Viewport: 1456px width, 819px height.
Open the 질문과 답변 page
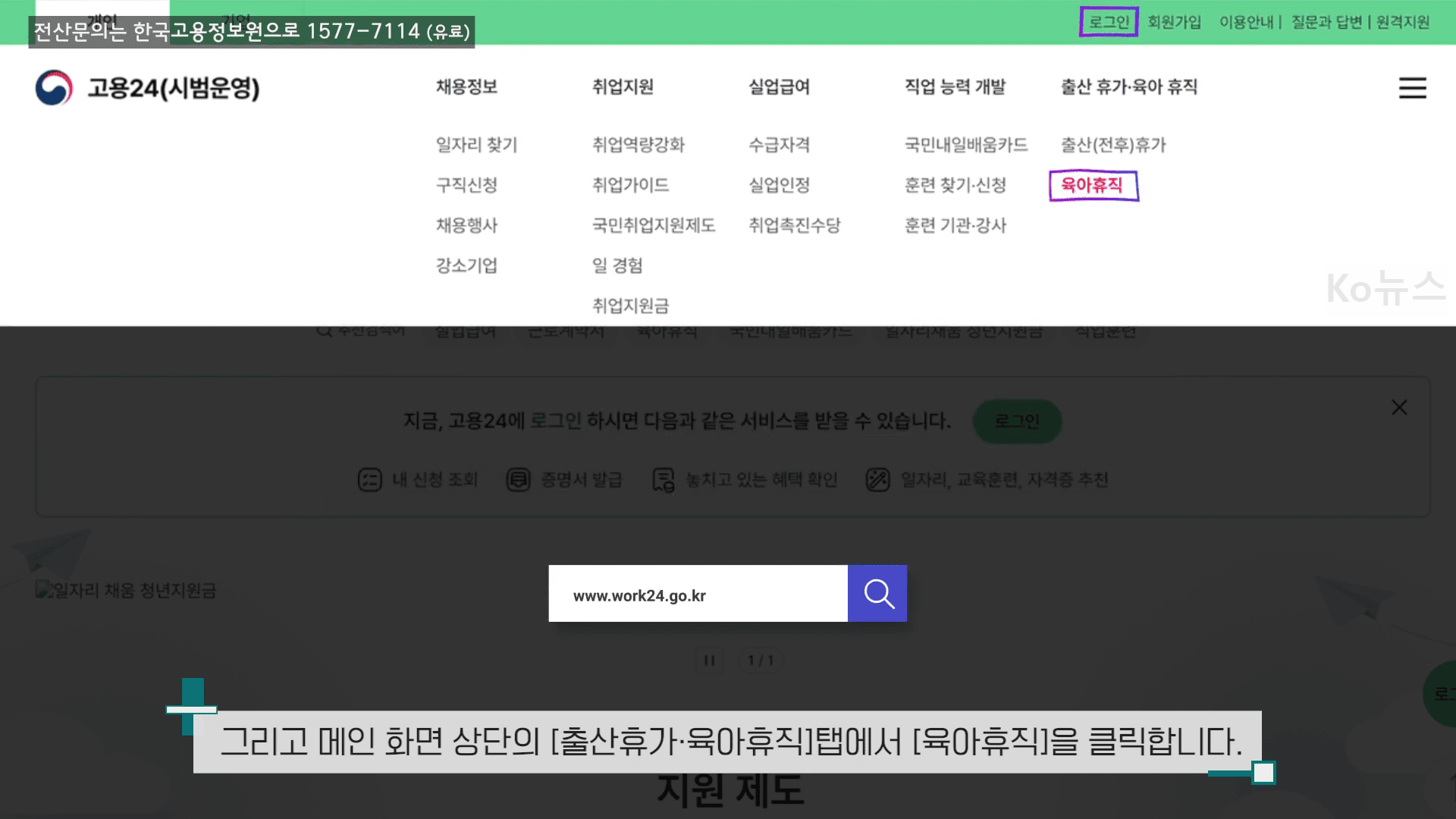tap(1326, 22)
